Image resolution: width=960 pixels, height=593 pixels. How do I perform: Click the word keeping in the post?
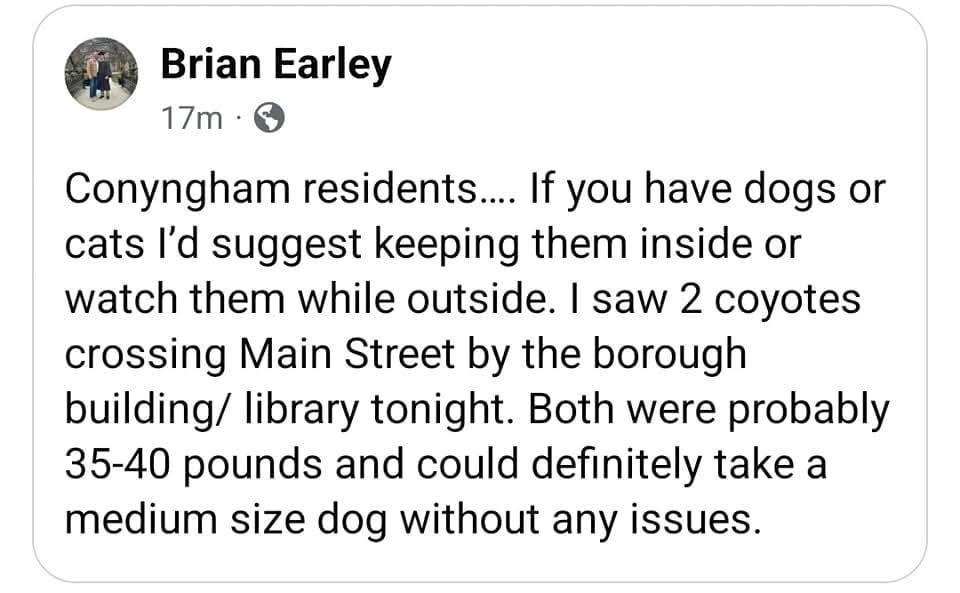[446, 246]
